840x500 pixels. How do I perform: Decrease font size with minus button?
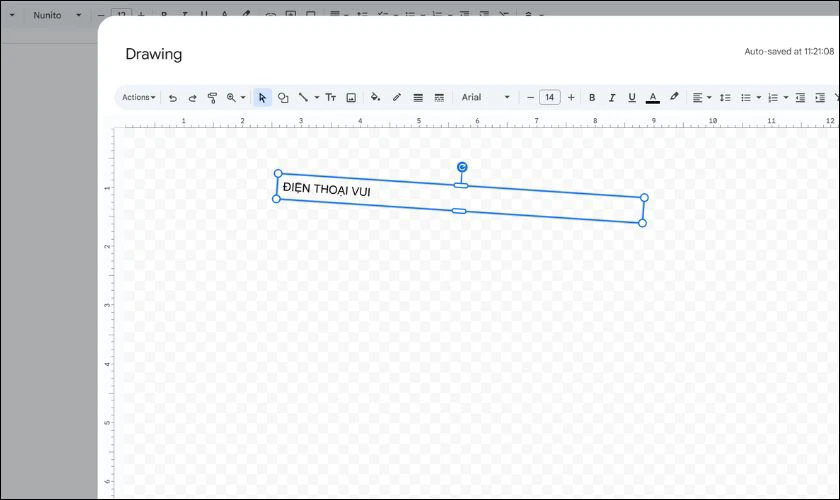(530, 98)
